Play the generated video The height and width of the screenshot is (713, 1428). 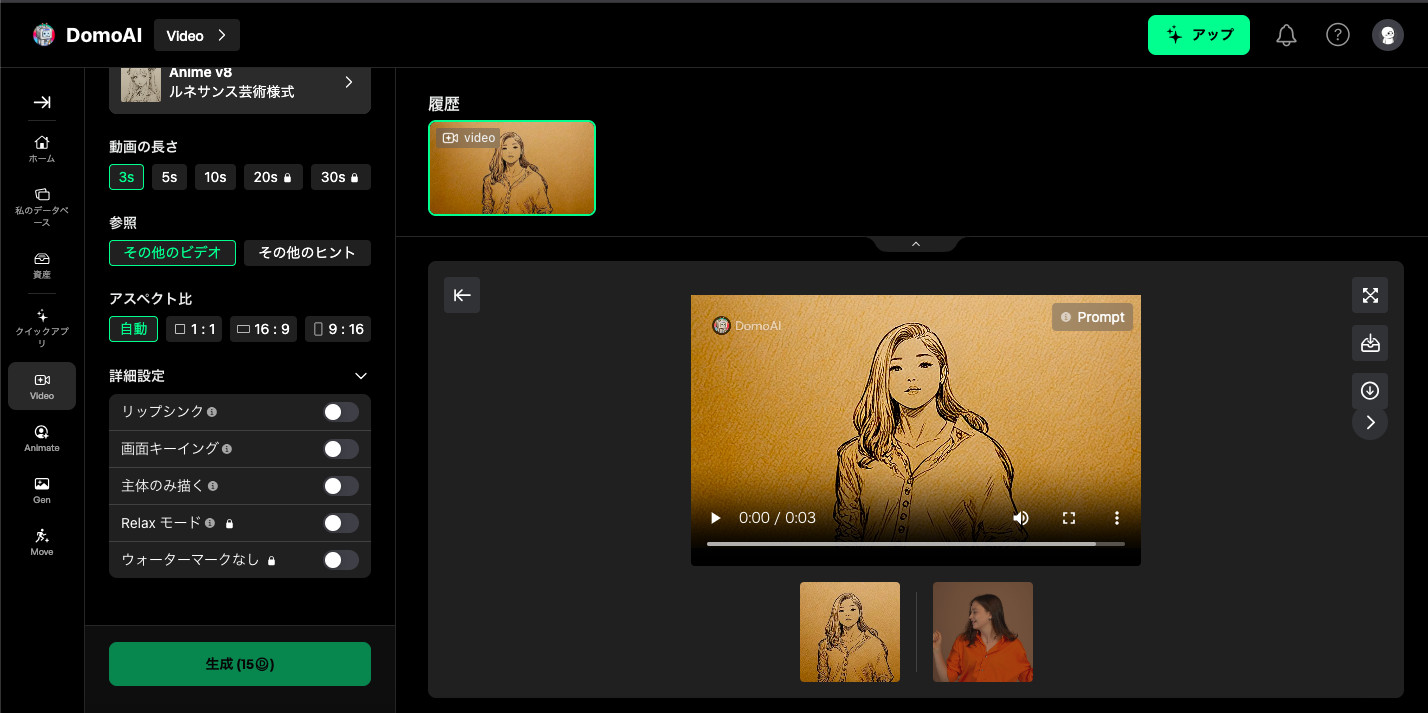(x=715, y=518)
